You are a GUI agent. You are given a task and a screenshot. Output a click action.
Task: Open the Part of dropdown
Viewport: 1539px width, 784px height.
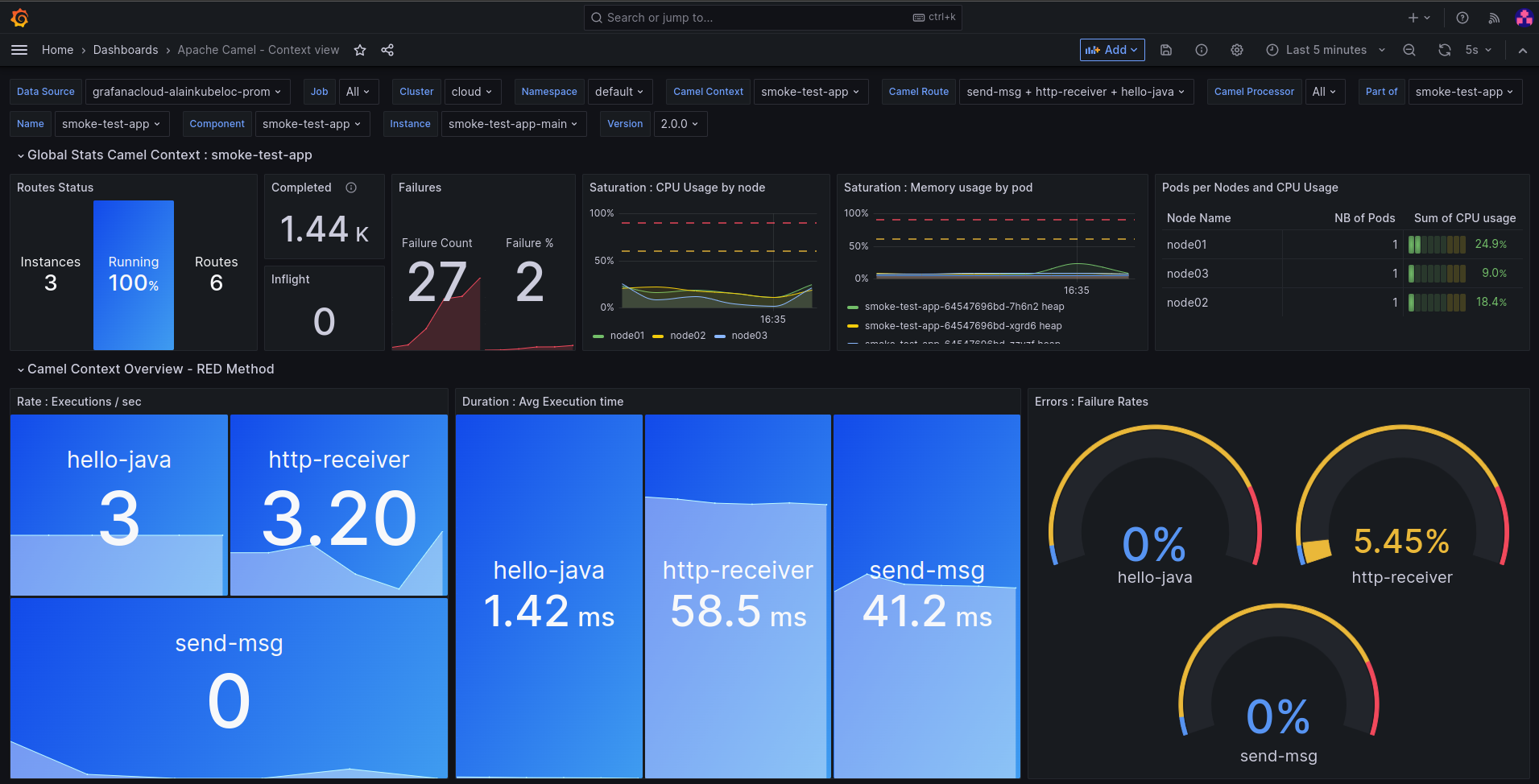1465,92
